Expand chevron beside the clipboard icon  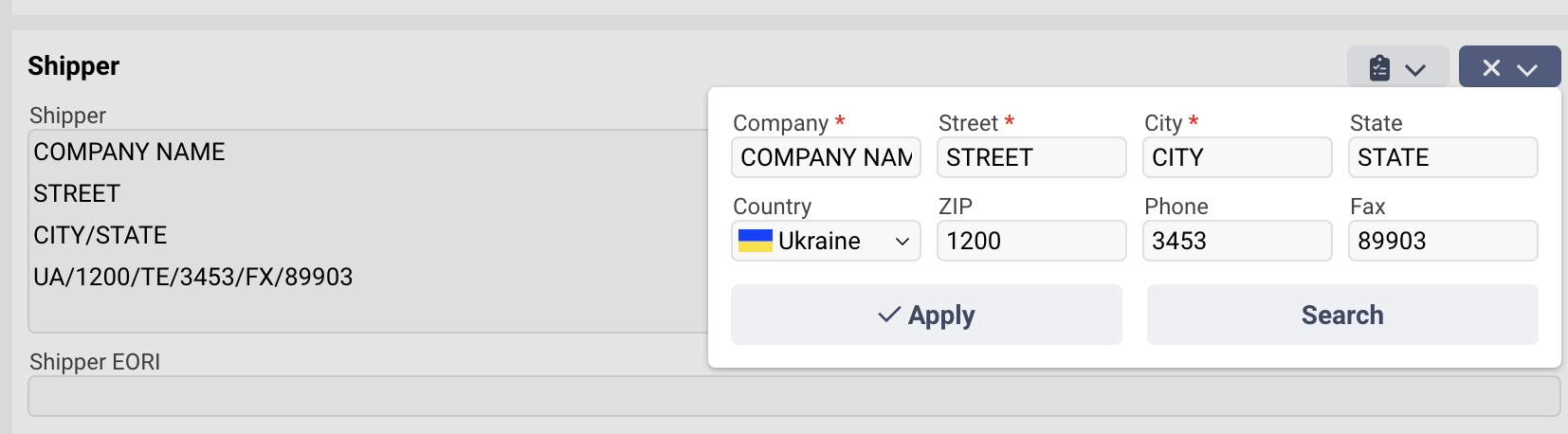pyautogui.click(x=1415, y=69)
